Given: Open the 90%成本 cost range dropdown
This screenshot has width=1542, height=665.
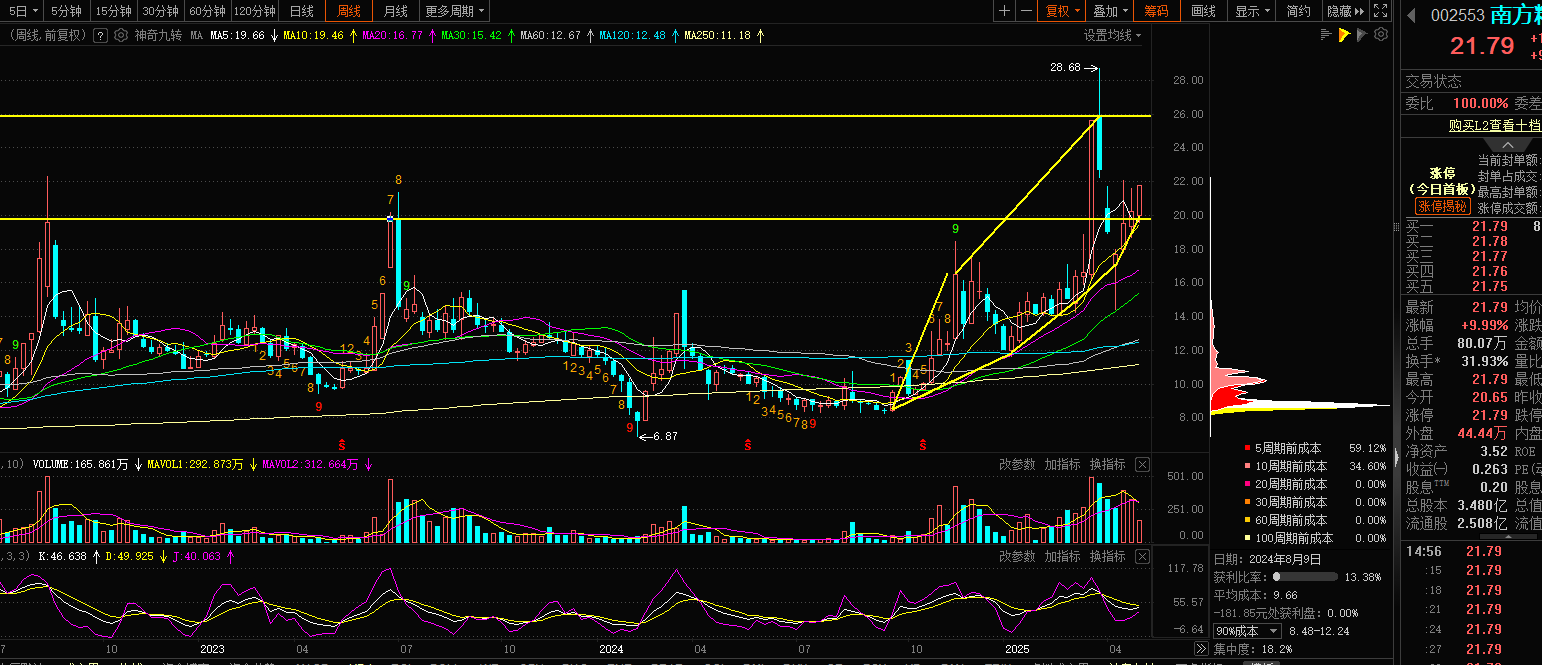Looking at the screenshot, I should tap(1246, 631).
